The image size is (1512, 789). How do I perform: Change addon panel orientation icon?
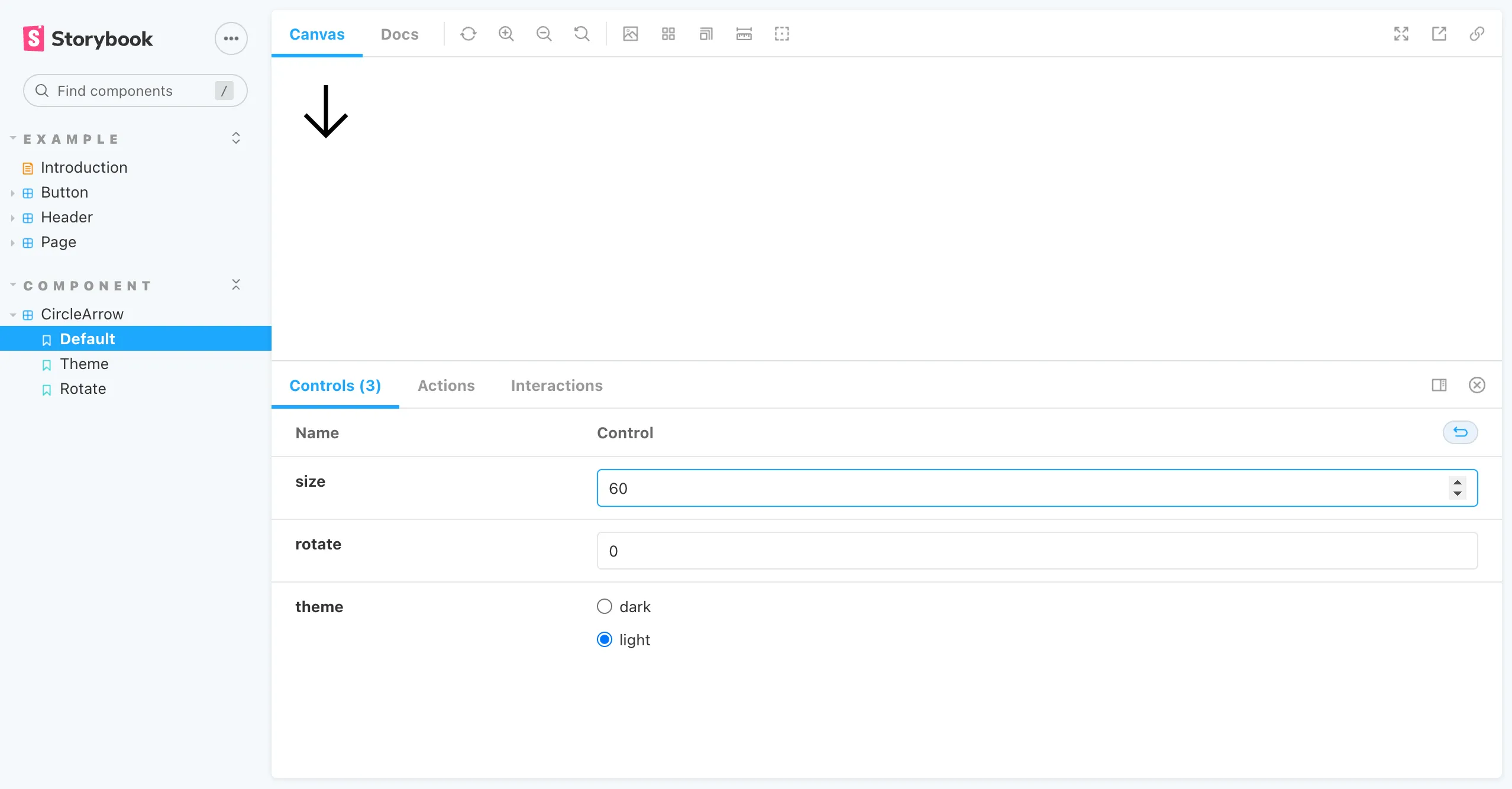pos(1439,385)
